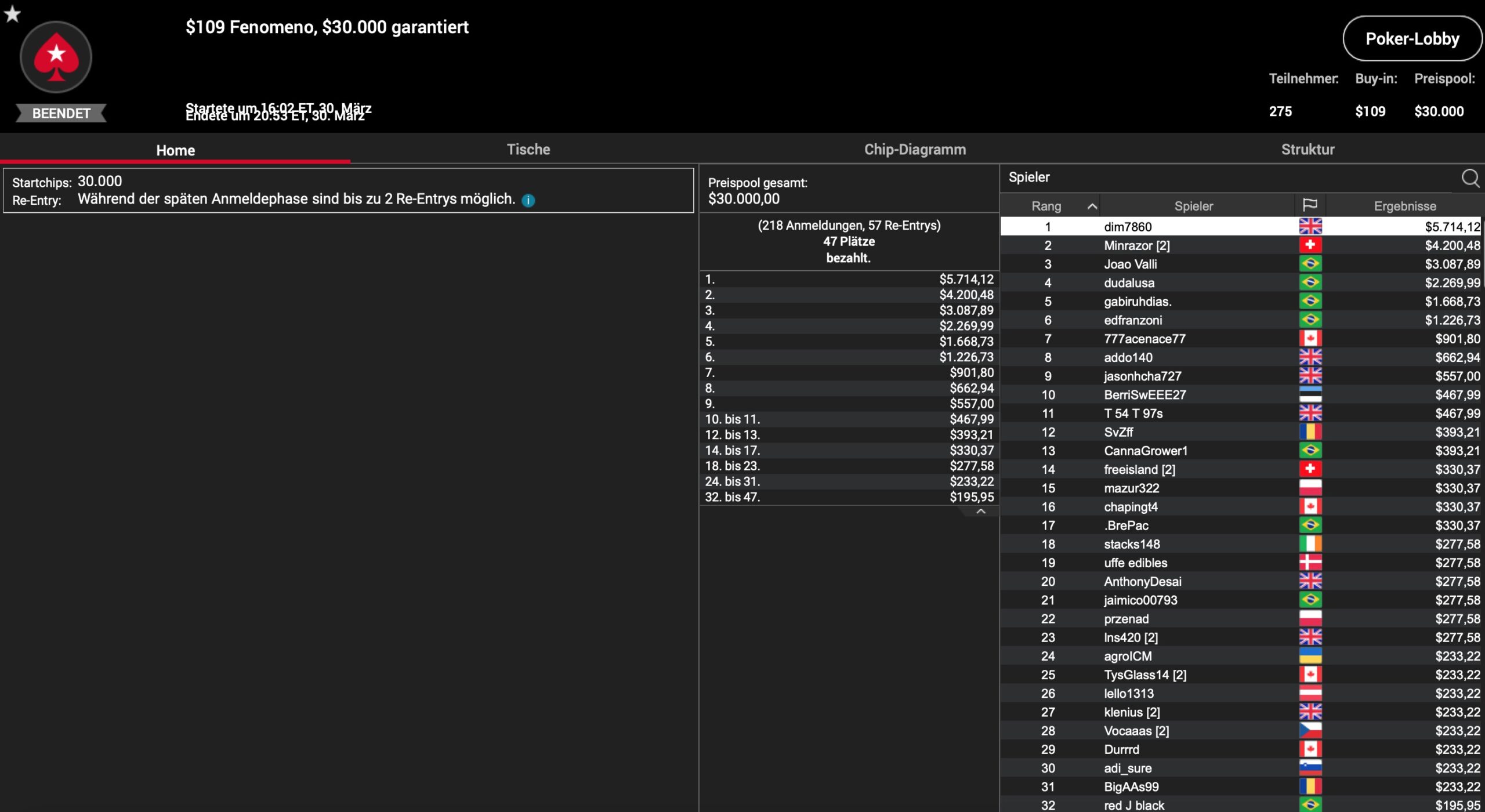Image resolution: width=1485 pixels, height=812 pixels.
Task: Sort by the Spieler column header
Action: 1193,206
